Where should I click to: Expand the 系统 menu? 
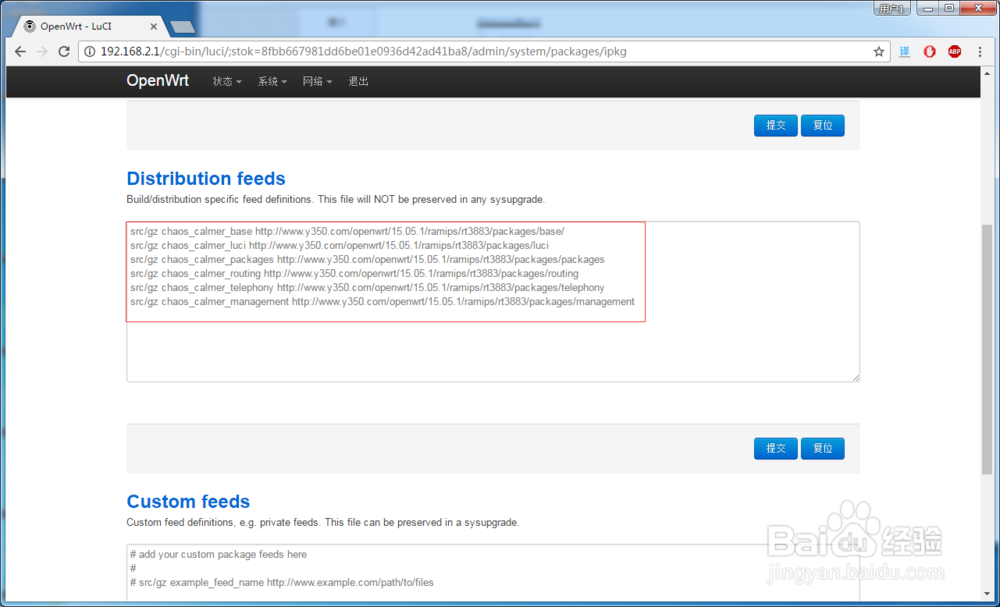[x=272, y=82]
